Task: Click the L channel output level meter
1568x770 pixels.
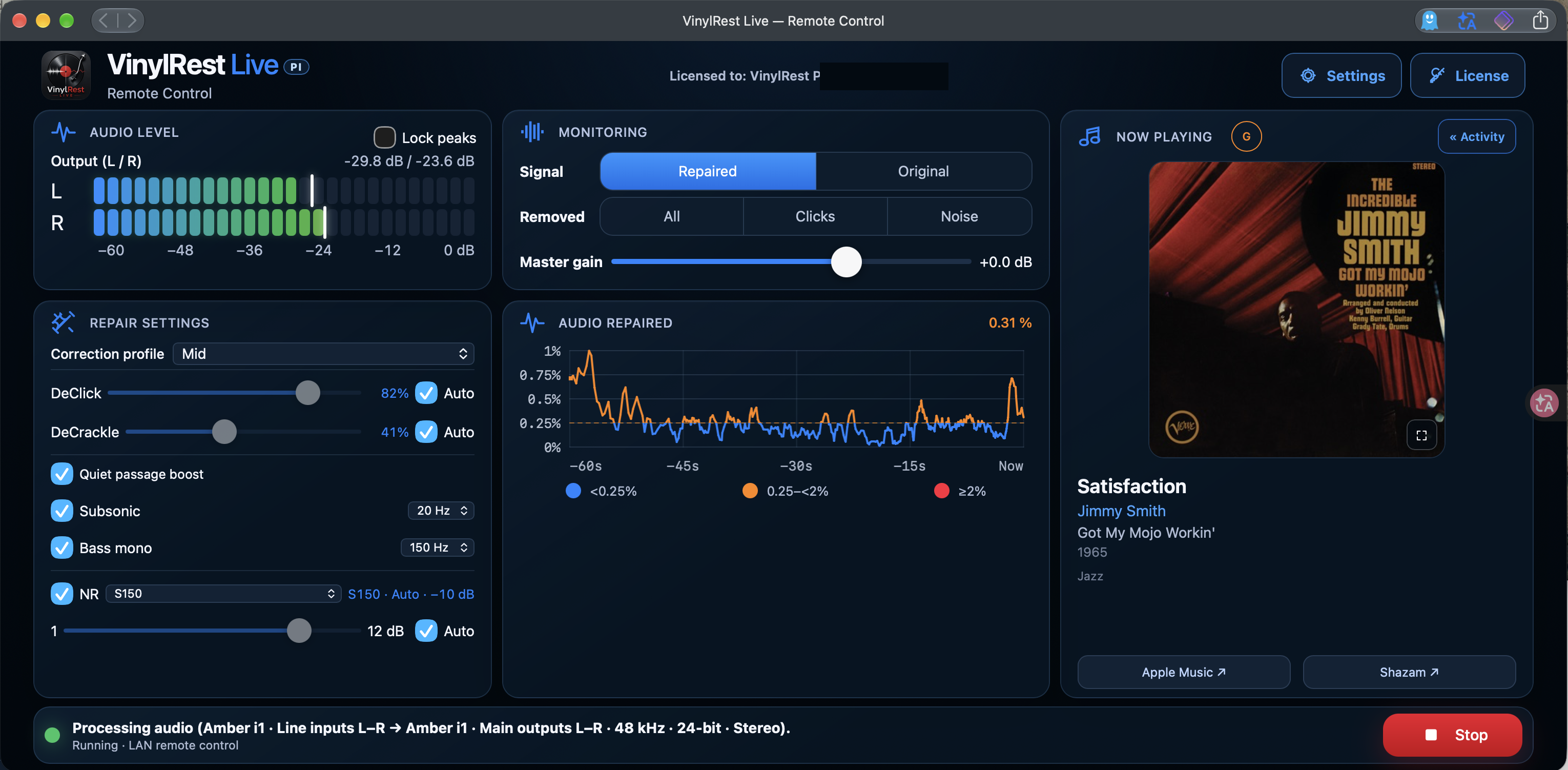Action: [x=284, y=191]
